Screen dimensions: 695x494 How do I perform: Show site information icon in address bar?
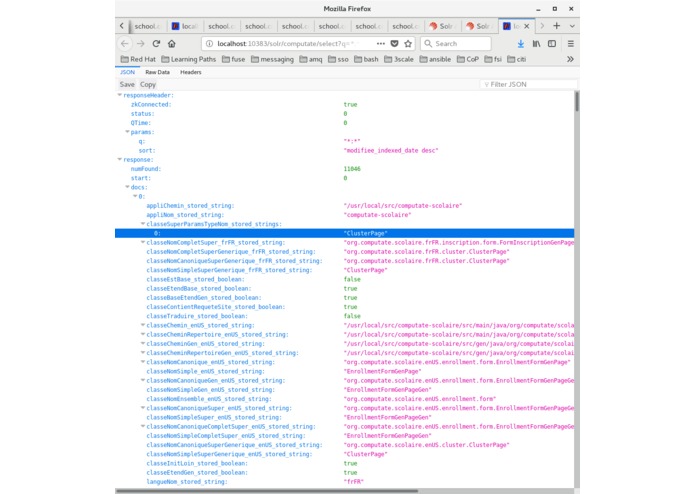coord(209,43)
